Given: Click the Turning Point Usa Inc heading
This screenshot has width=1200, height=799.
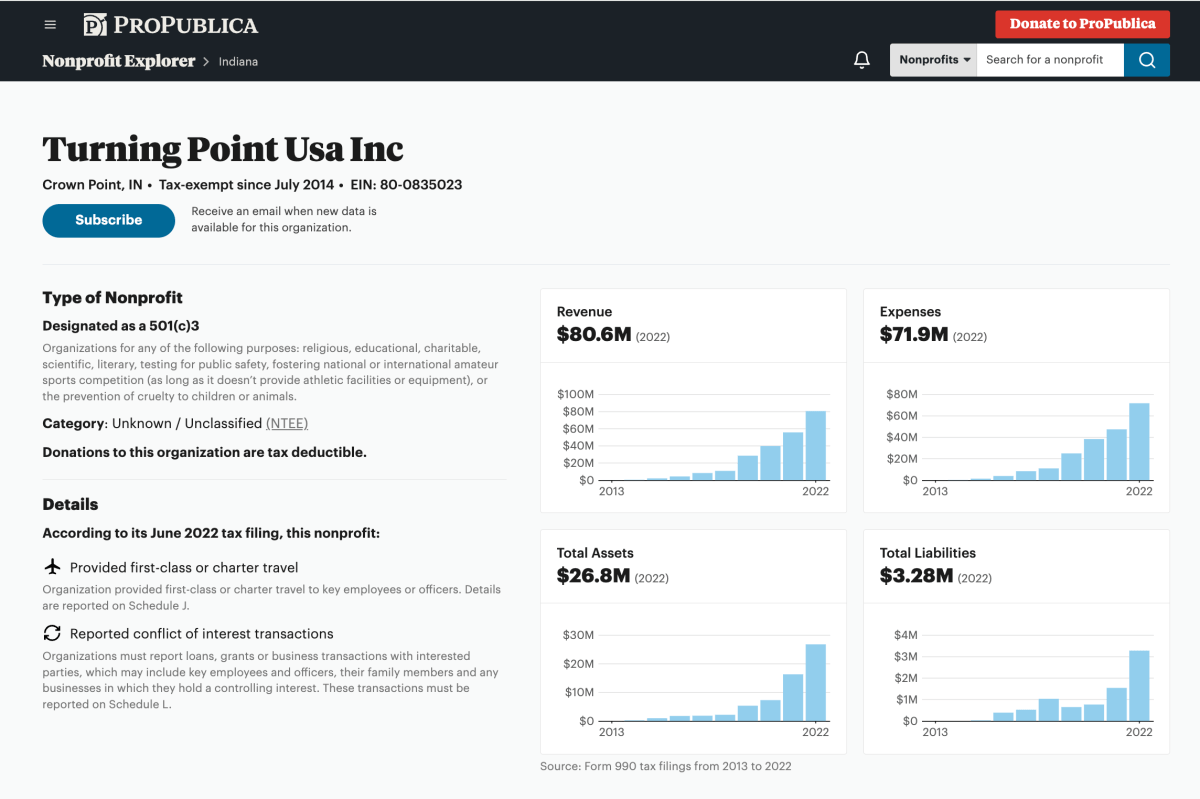Looking at the screenshot, I should pos(223,149).
